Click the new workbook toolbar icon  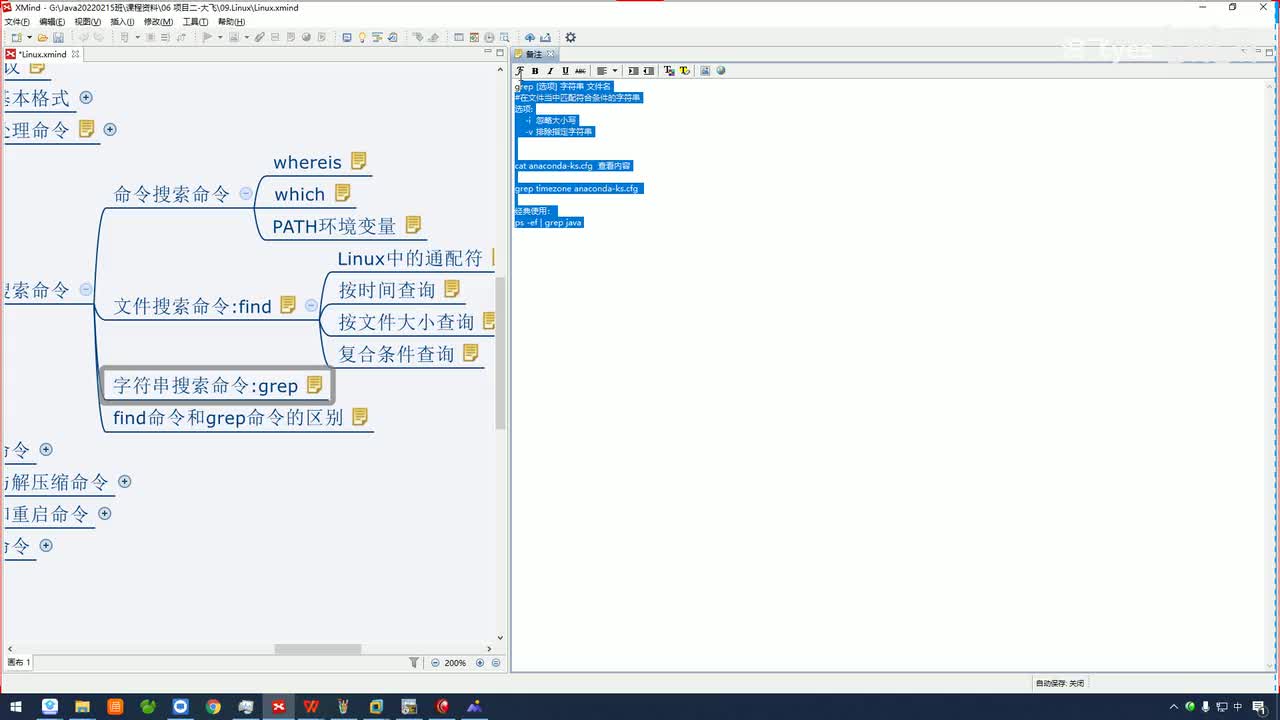(x=16, y=38)
